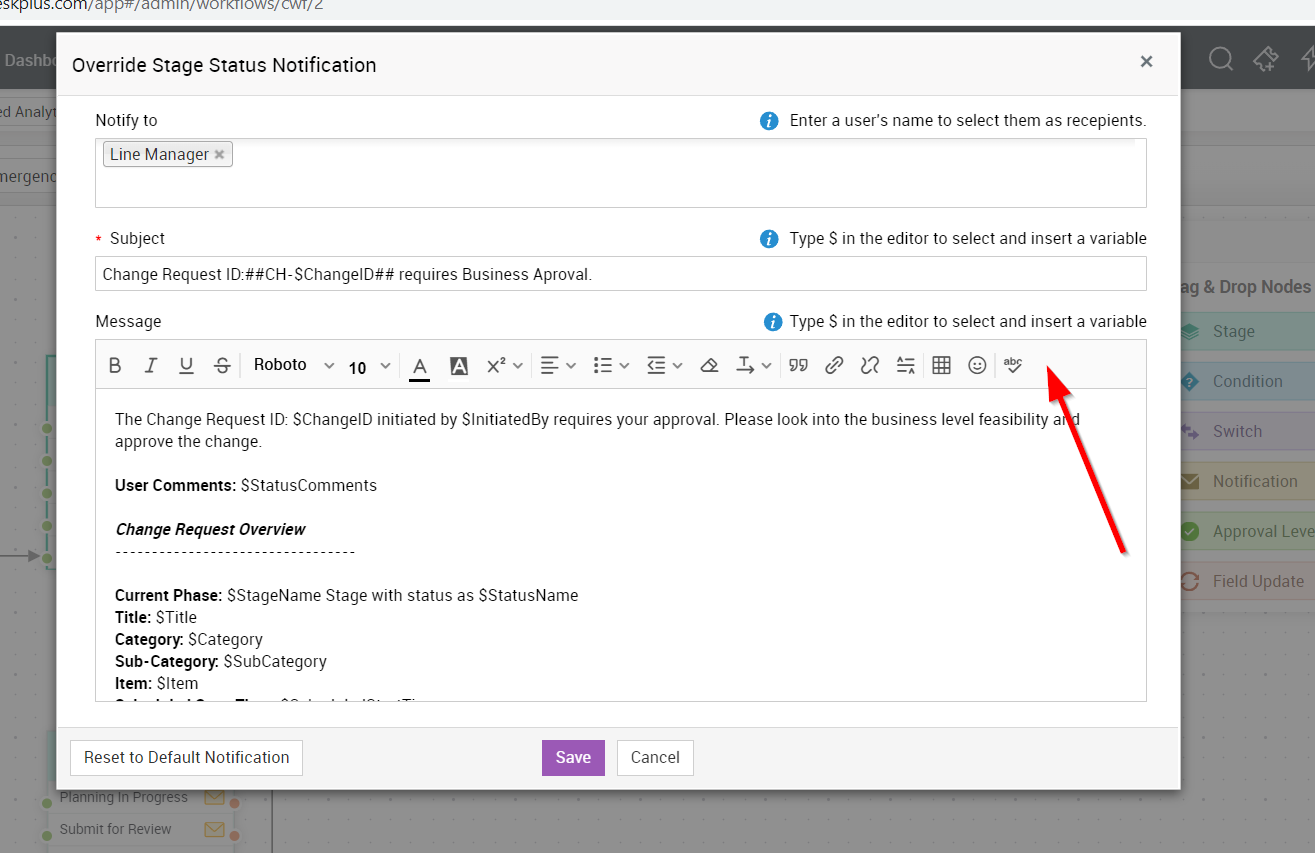This screenshot has width=1315, height=853.
Task: Open the font size 10 dropdown
Action: pos(369,367)
